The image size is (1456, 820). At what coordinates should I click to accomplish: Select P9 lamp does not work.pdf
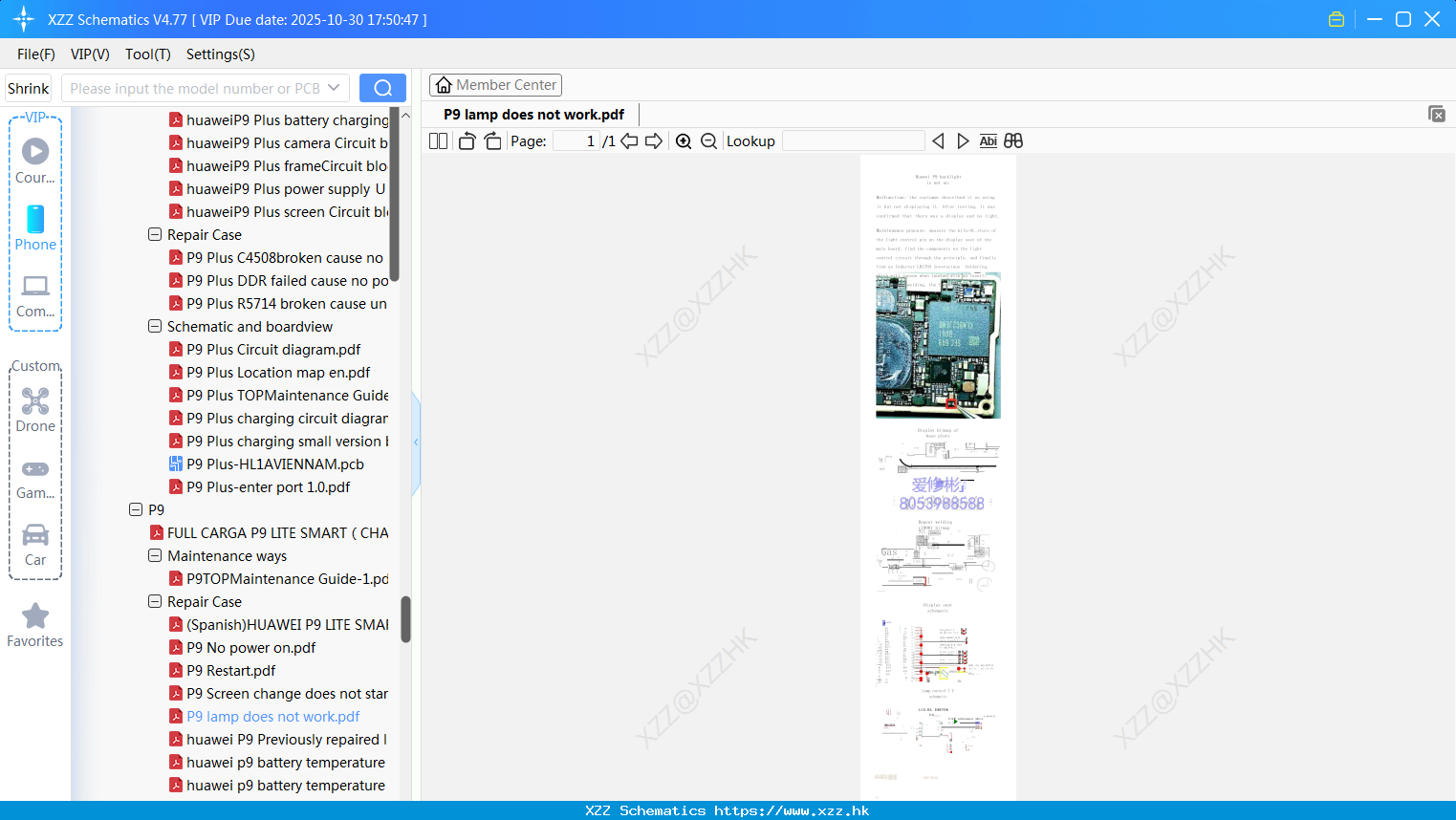point(273,716)
